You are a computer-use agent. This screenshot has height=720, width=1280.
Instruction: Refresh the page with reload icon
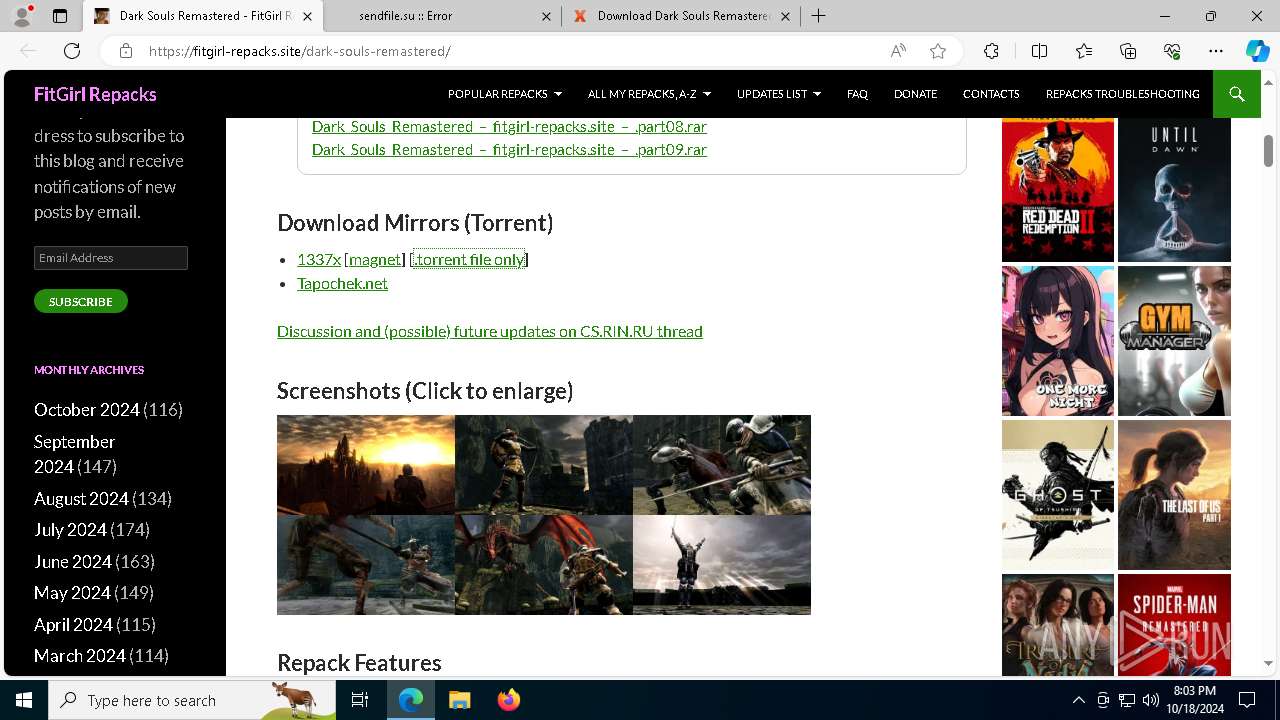72,51
